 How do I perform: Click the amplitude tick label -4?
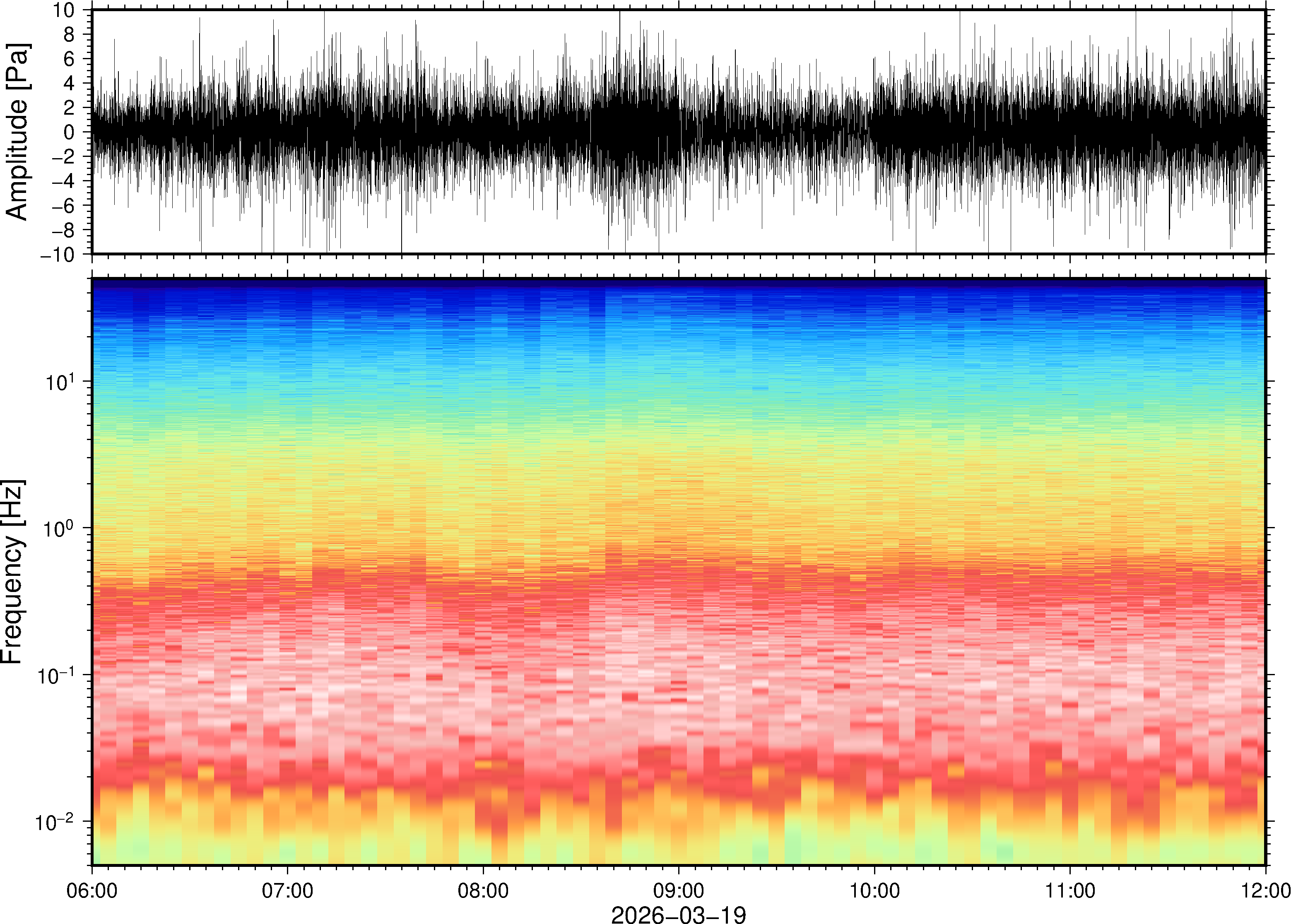pyautogui.click(x=63, y=181)
